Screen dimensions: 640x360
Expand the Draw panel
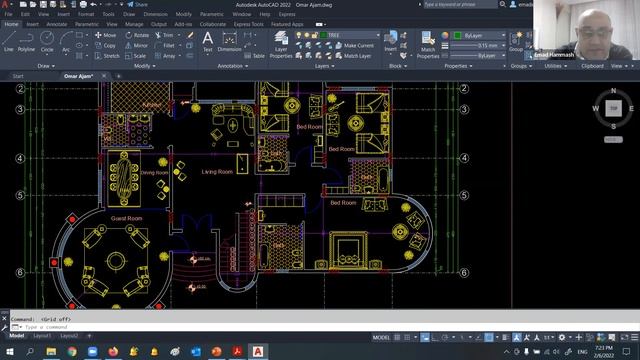(46, 66)
